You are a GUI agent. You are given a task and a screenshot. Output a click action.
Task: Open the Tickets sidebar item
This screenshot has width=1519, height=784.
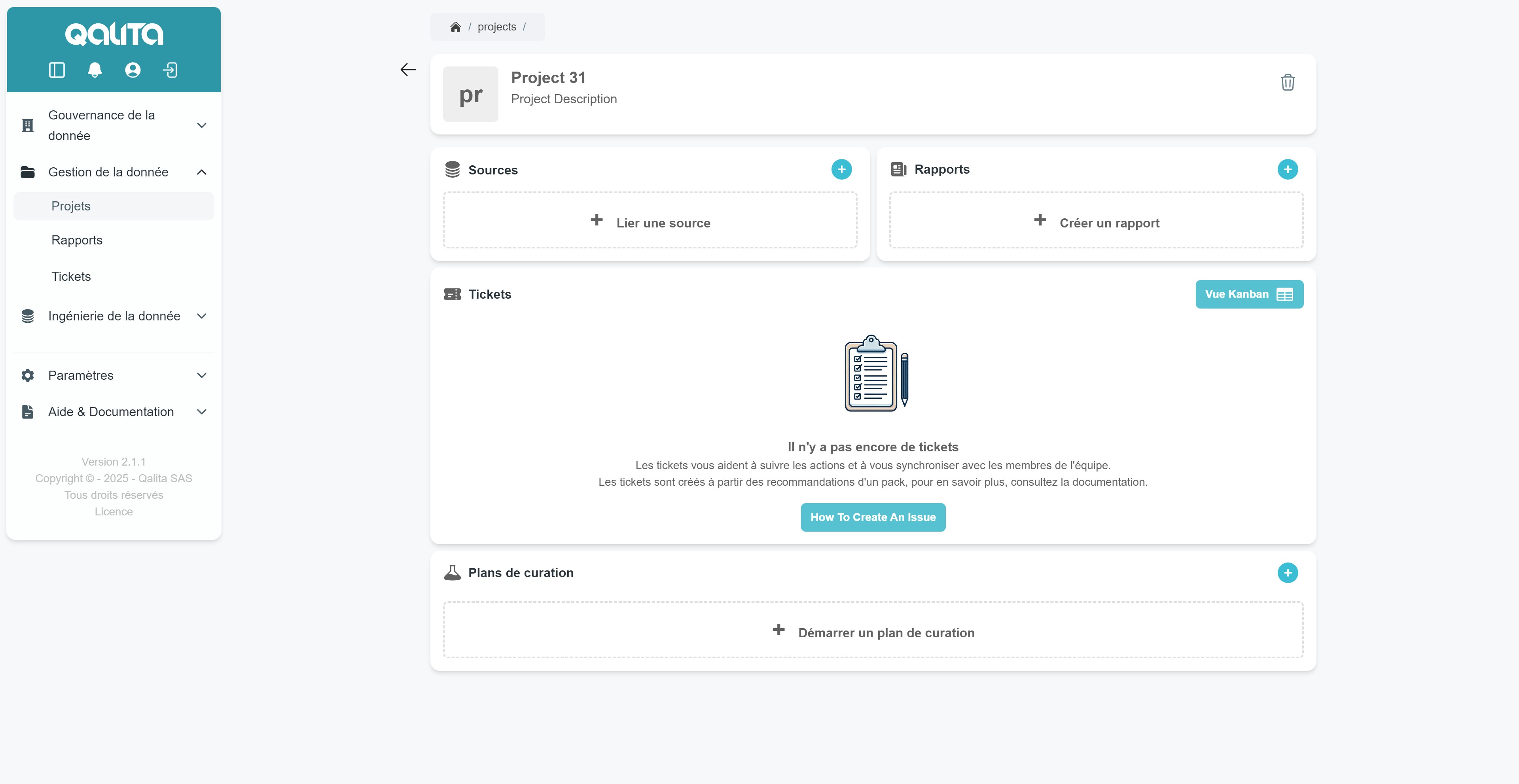71,276
